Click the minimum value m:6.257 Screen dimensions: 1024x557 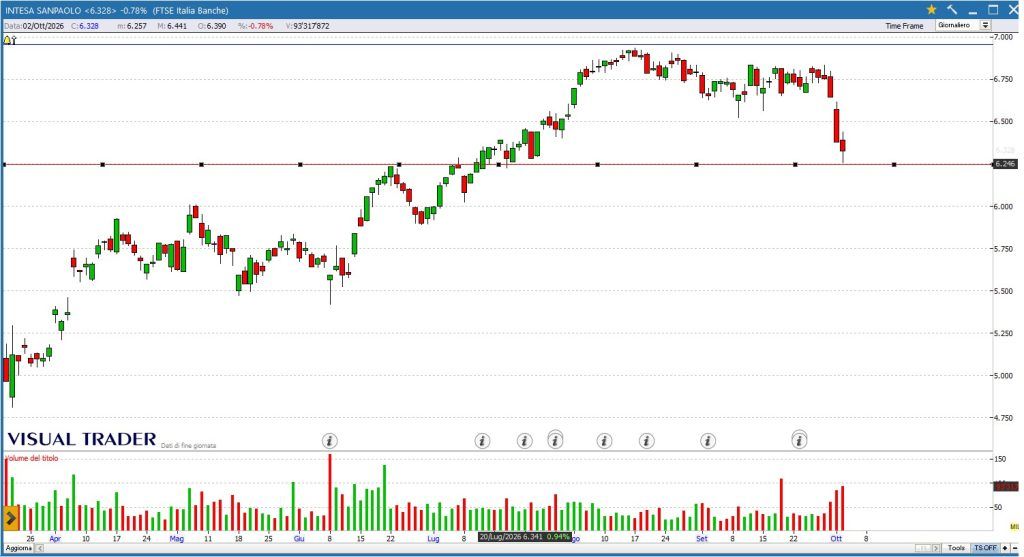click(x=132, y=26)
